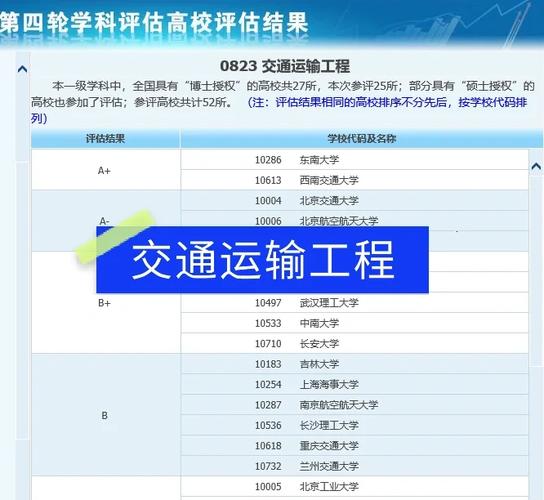Image resolution: width=544 pixels, height=500 pixels.
Task: Select the 10287 南京航空航天大学 row
Action: tap(355, 405)
